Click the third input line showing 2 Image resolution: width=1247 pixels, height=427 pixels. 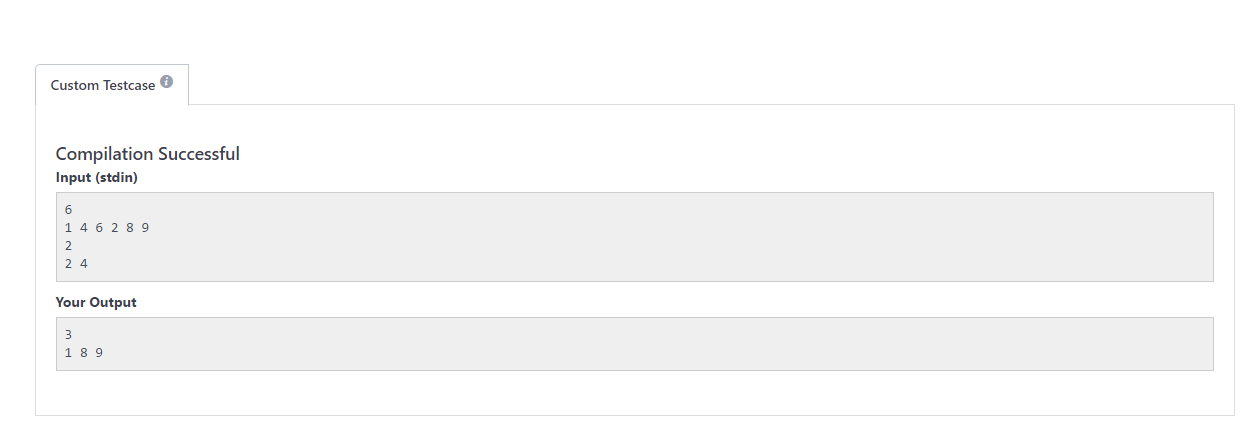68,246
